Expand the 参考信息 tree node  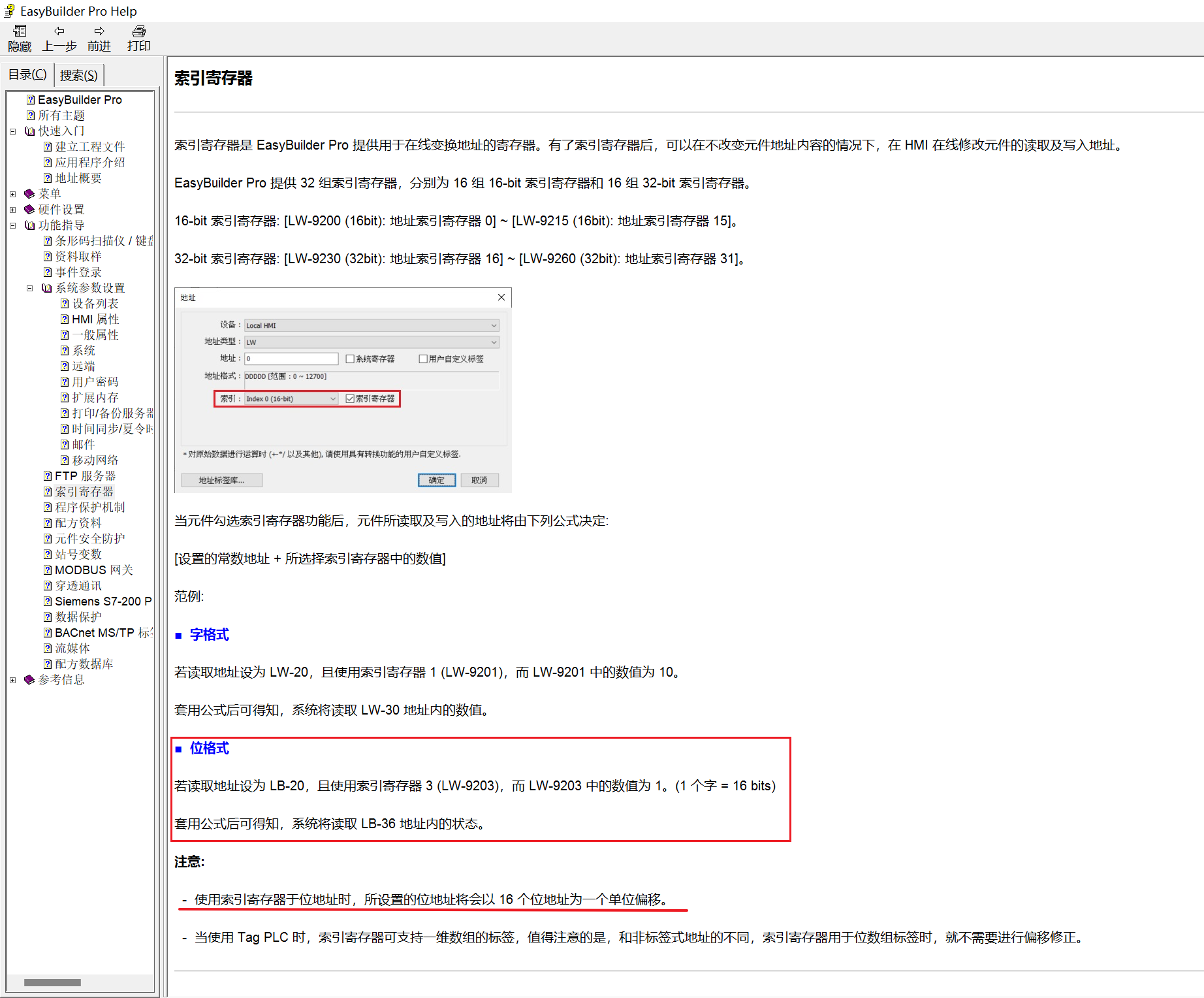pyautogui.click(x=12, y=680)
